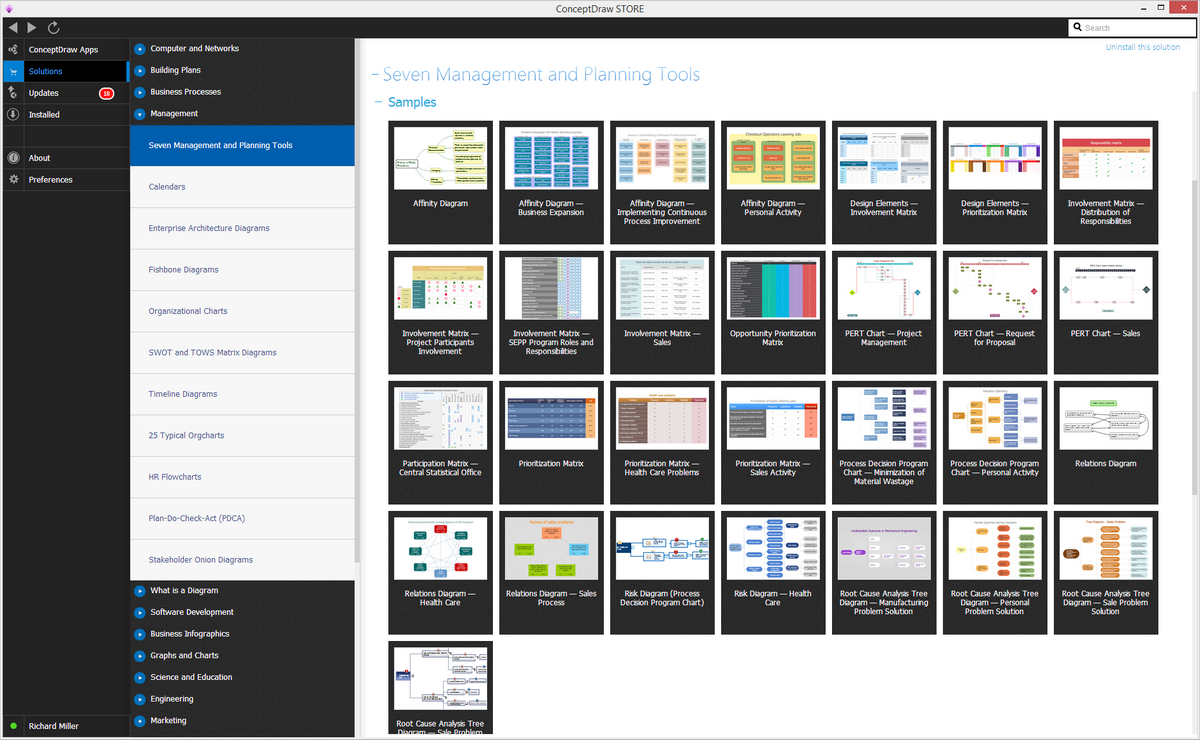
Task: Expand Science and Education category
Action: click(x=140, y=677)
